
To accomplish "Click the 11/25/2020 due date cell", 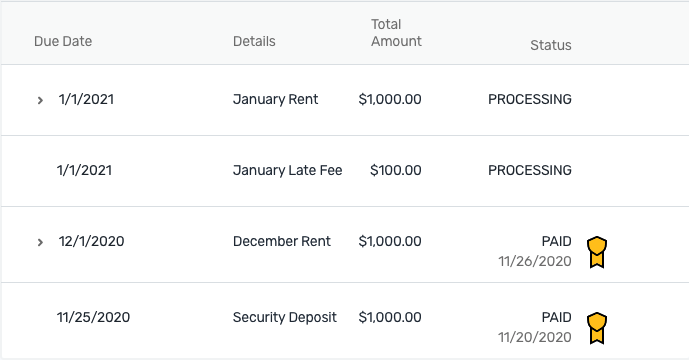I will click(93, 317).
